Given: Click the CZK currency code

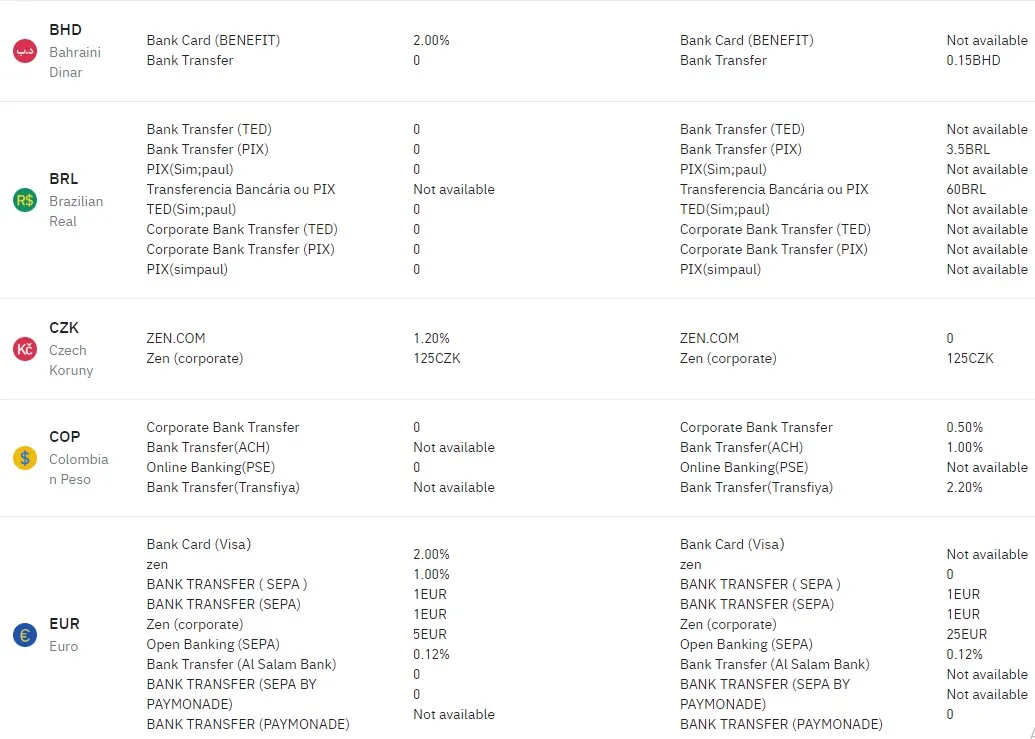Looking at the screenshot, I should point(64,328).
